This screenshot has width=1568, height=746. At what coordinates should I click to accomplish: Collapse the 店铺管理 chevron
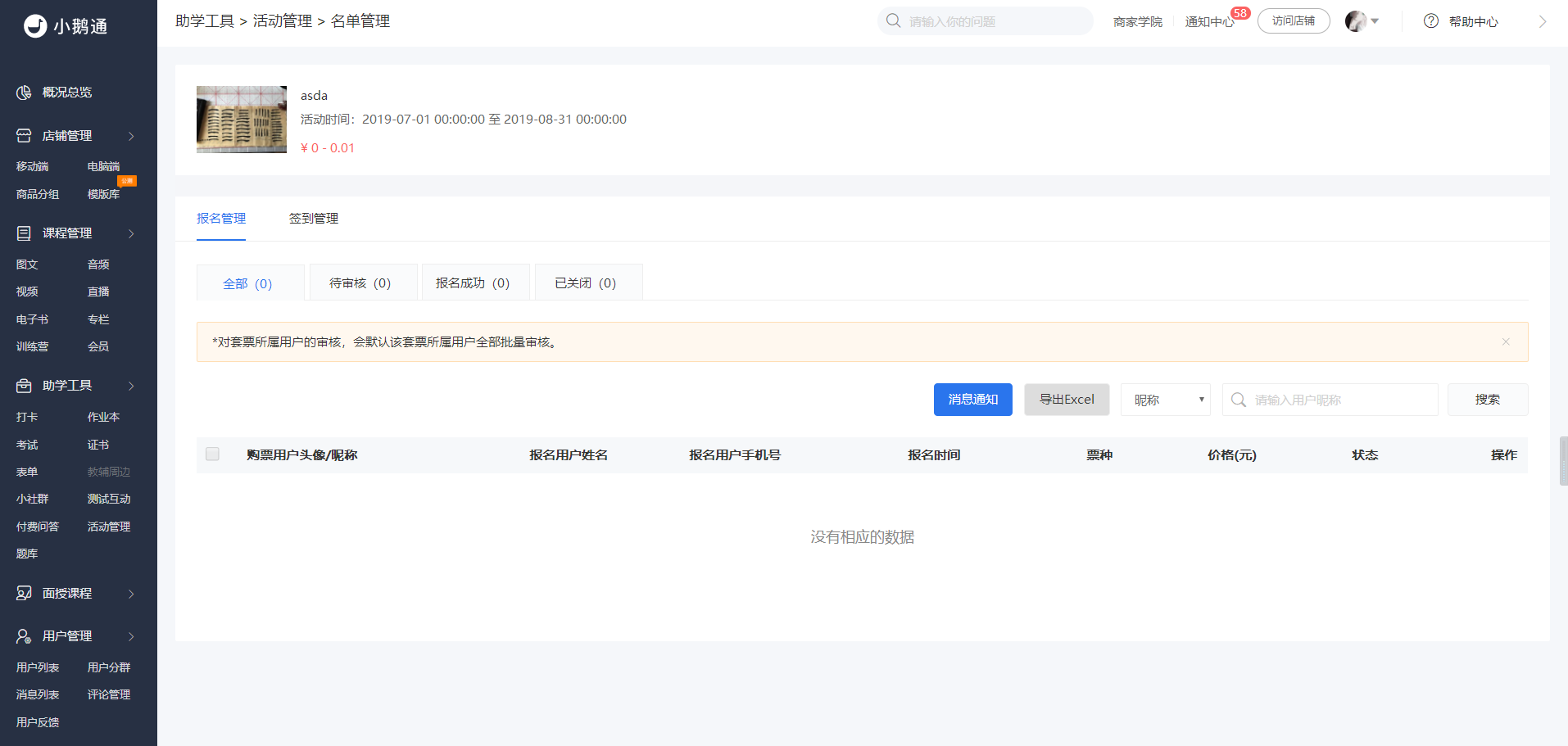click(x=131, y=136)
